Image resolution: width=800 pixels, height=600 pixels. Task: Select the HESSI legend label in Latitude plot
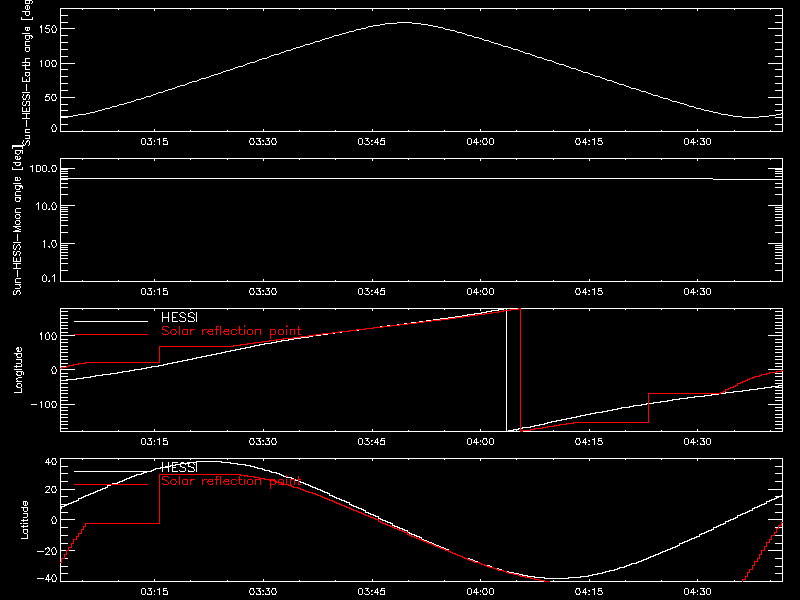[x=180, y=467]
